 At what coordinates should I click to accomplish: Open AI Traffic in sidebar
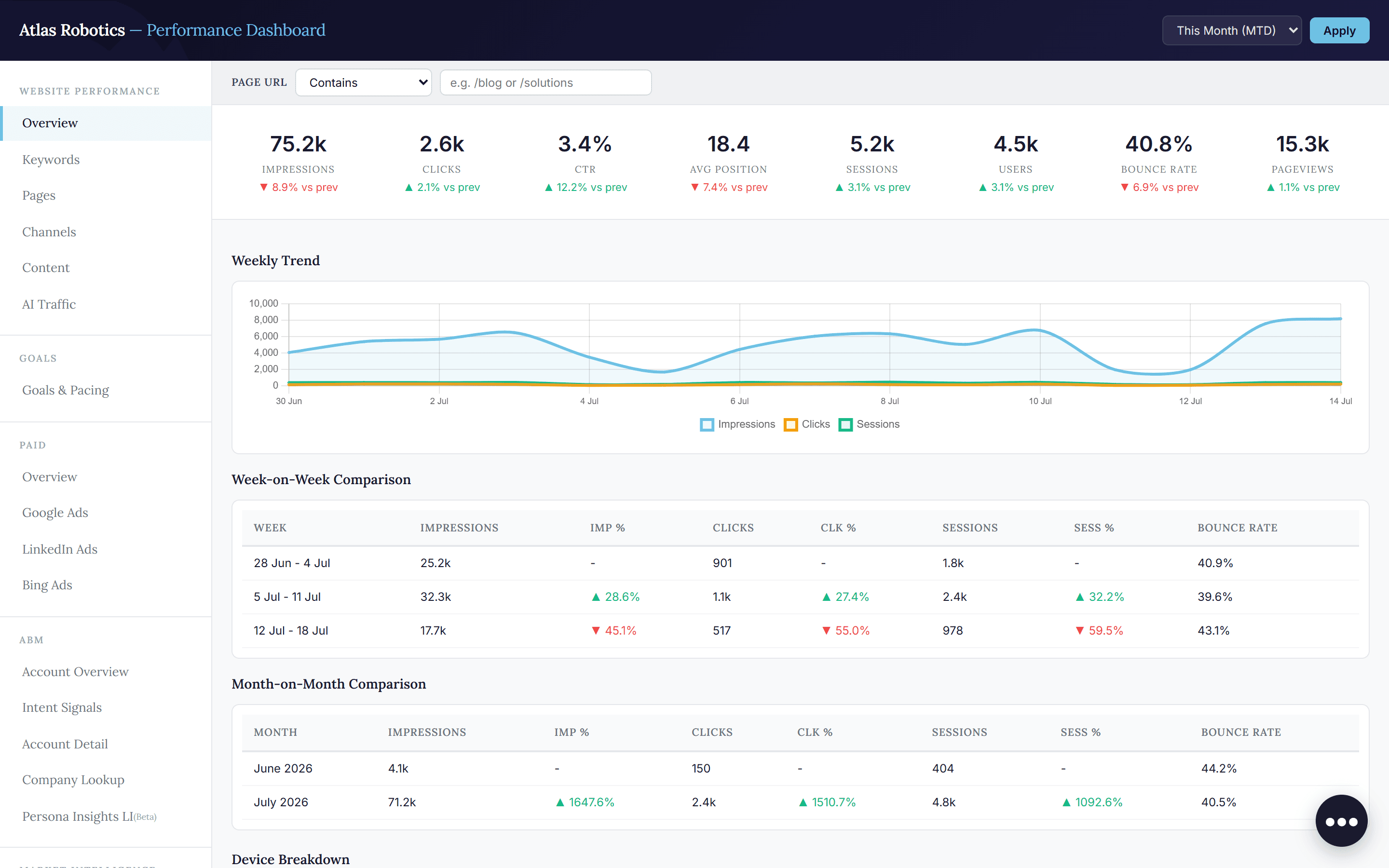106,304
